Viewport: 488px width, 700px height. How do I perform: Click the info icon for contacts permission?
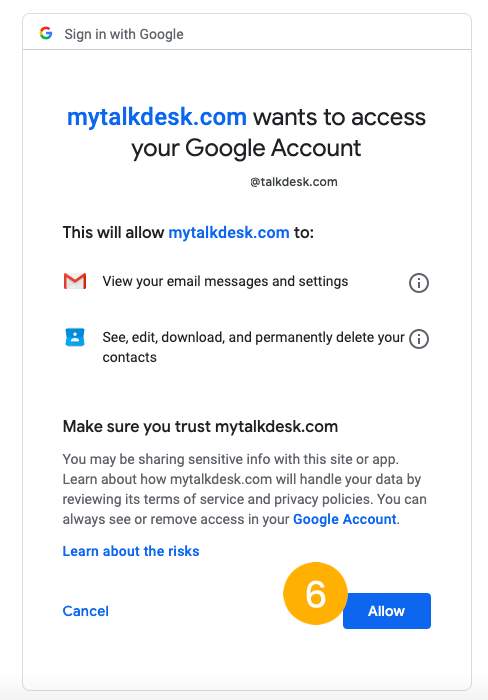point(419,339)
